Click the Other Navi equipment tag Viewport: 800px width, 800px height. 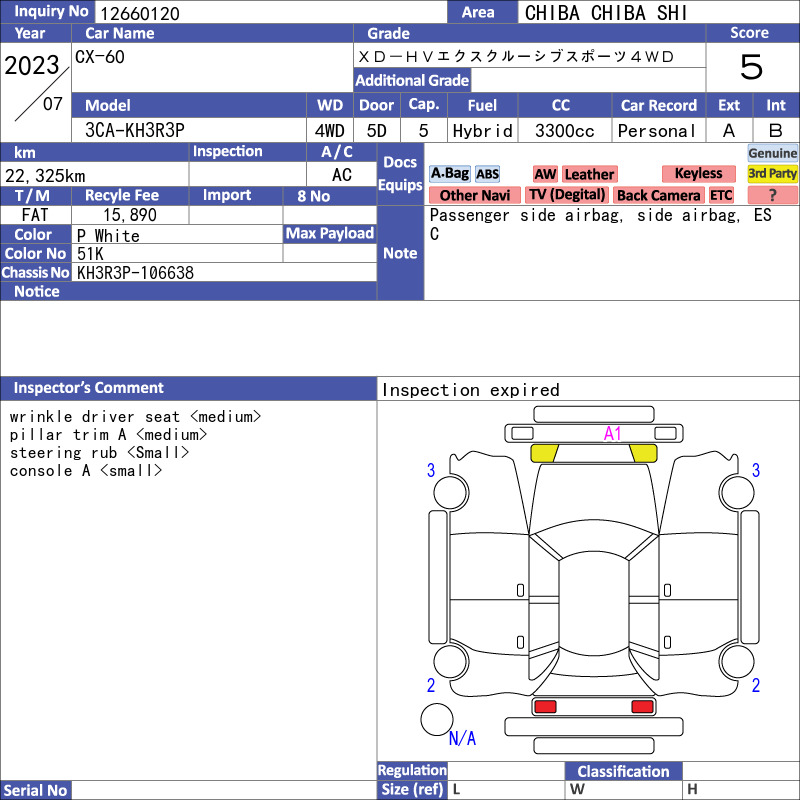(x=474, y=195)
